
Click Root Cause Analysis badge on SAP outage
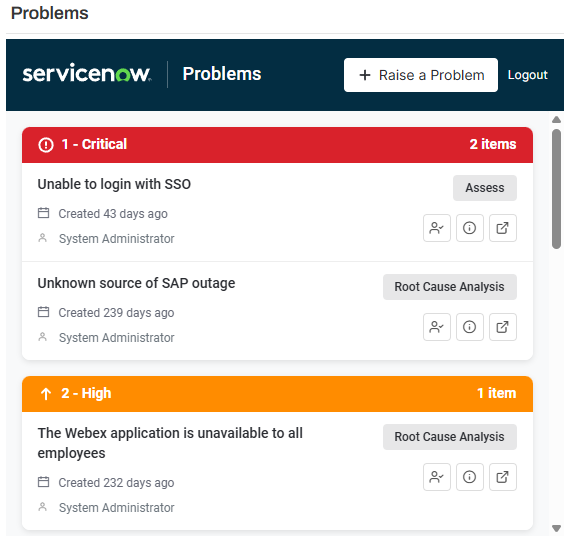tap(450, 287)
